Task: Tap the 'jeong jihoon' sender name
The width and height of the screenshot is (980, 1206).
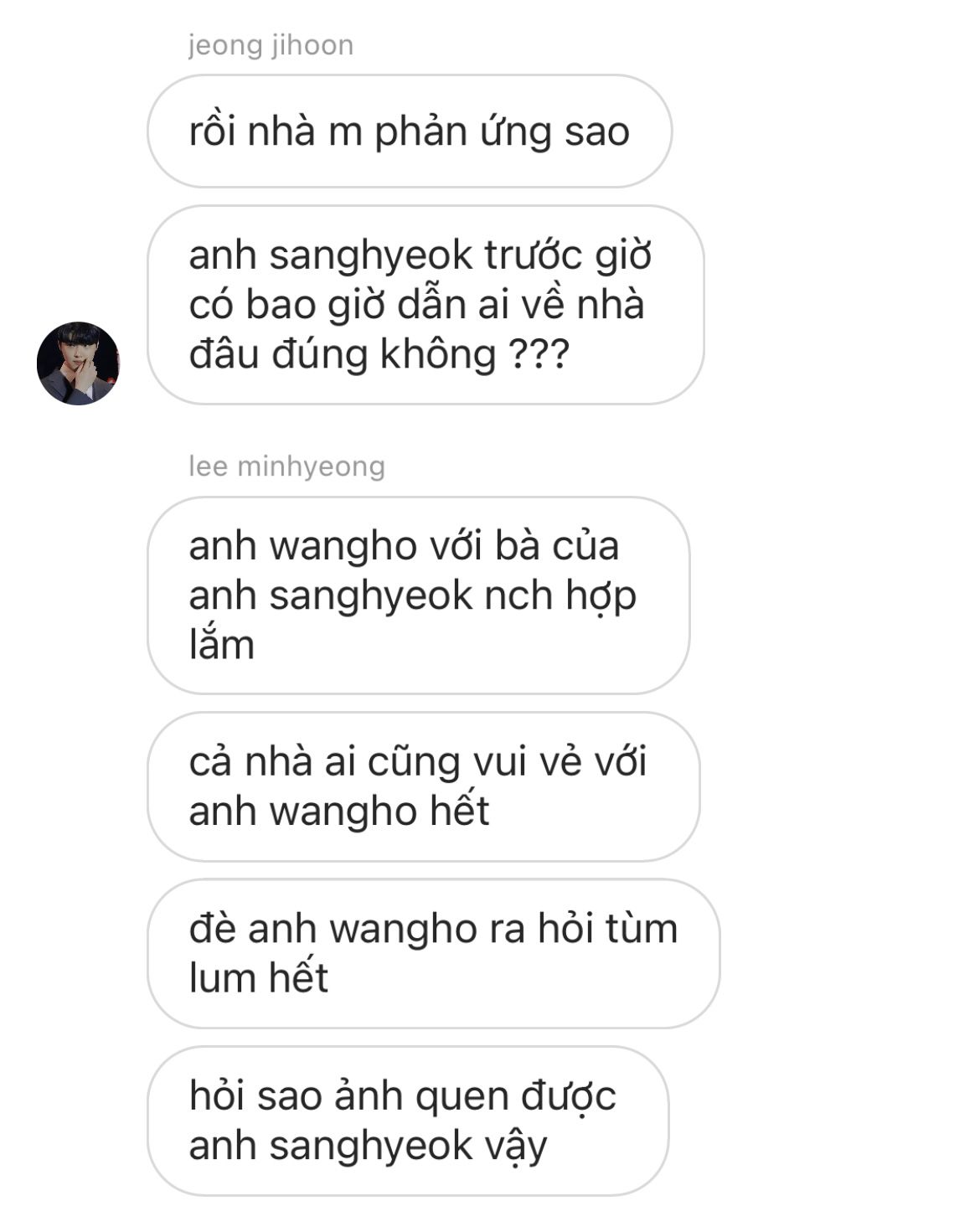Action: [271, 45]
